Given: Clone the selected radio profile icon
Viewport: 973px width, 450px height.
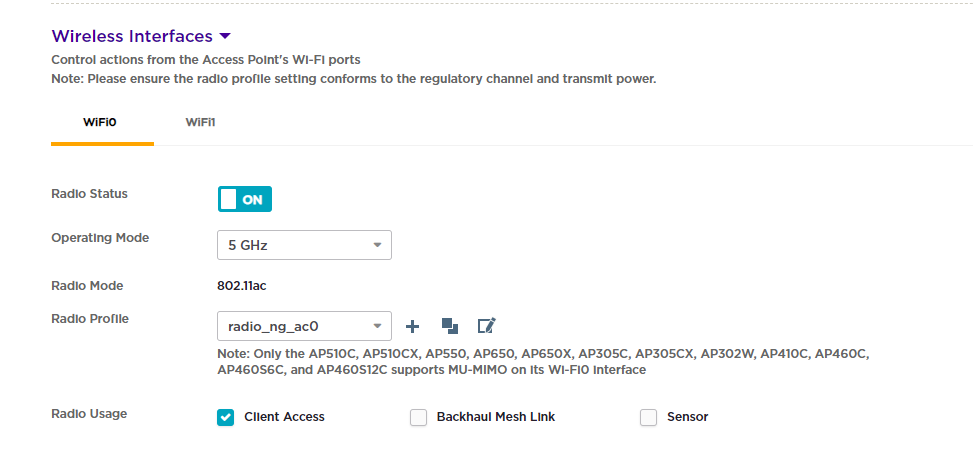Looking at the screenshot, I should (450, 326).
